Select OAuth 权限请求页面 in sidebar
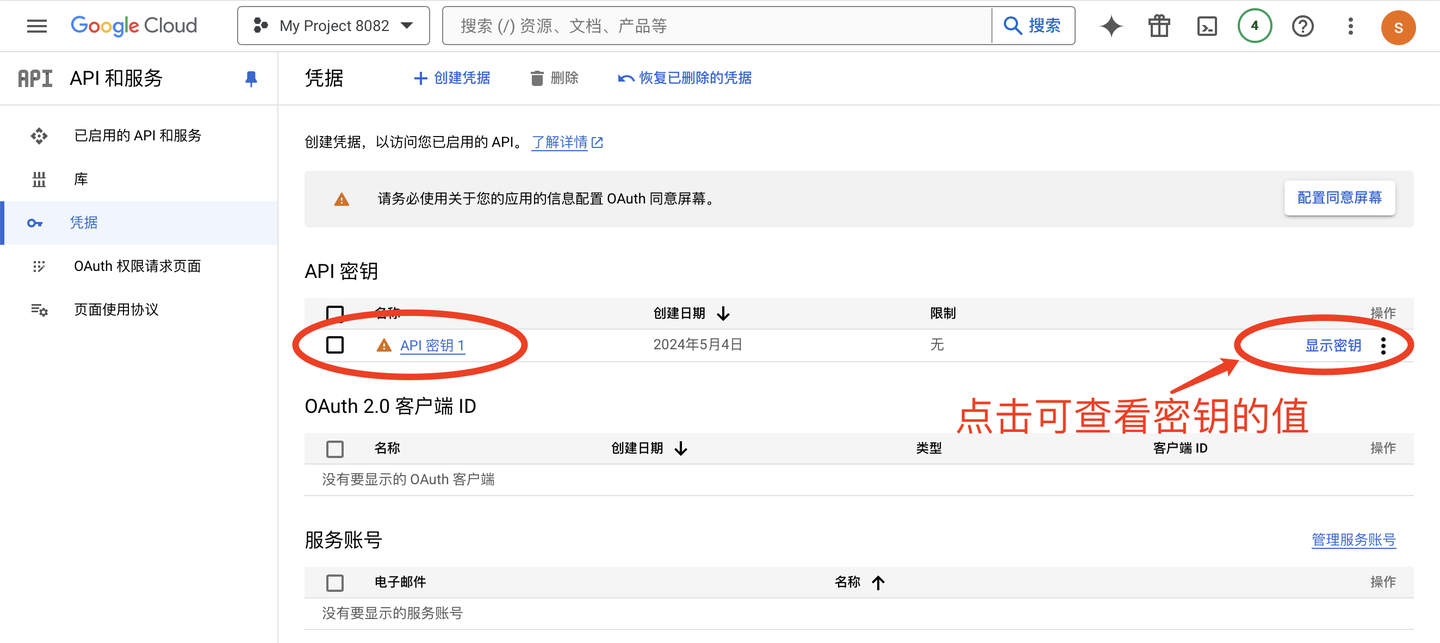This screenshot has width=1440, height=643. tap(138, 266)
